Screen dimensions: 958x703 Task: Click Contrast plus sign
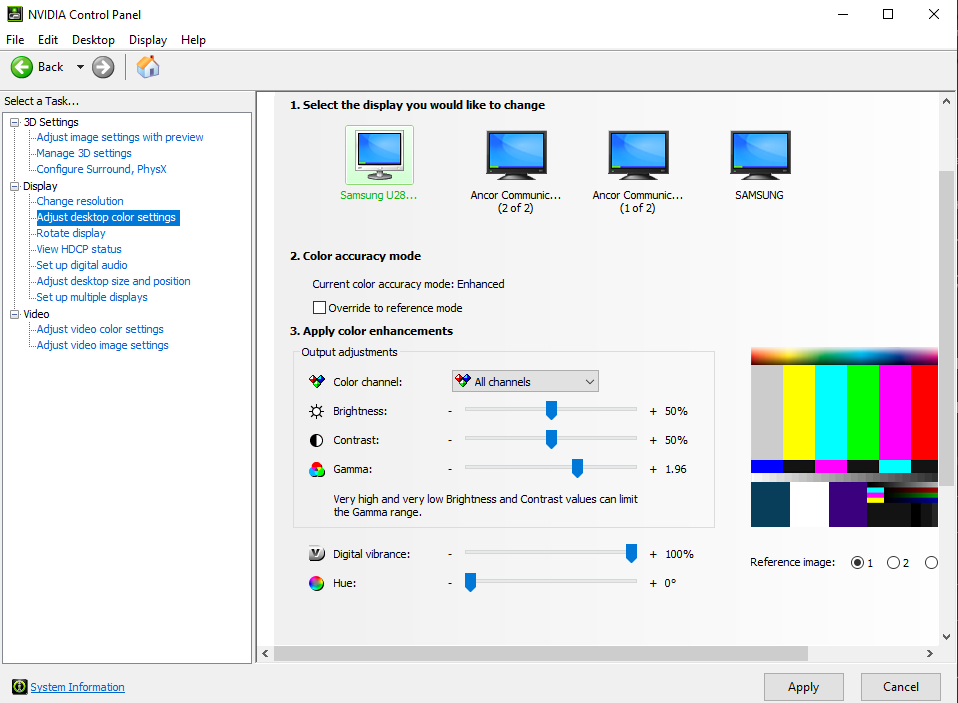653,440
